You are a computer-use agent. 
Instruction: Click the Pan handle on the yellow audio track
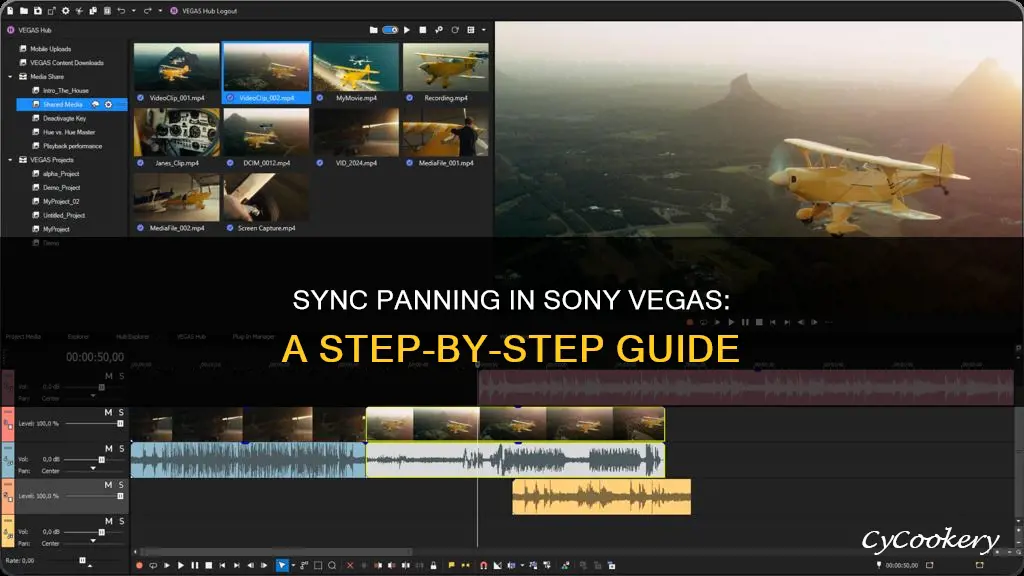[x=93, y=541]
